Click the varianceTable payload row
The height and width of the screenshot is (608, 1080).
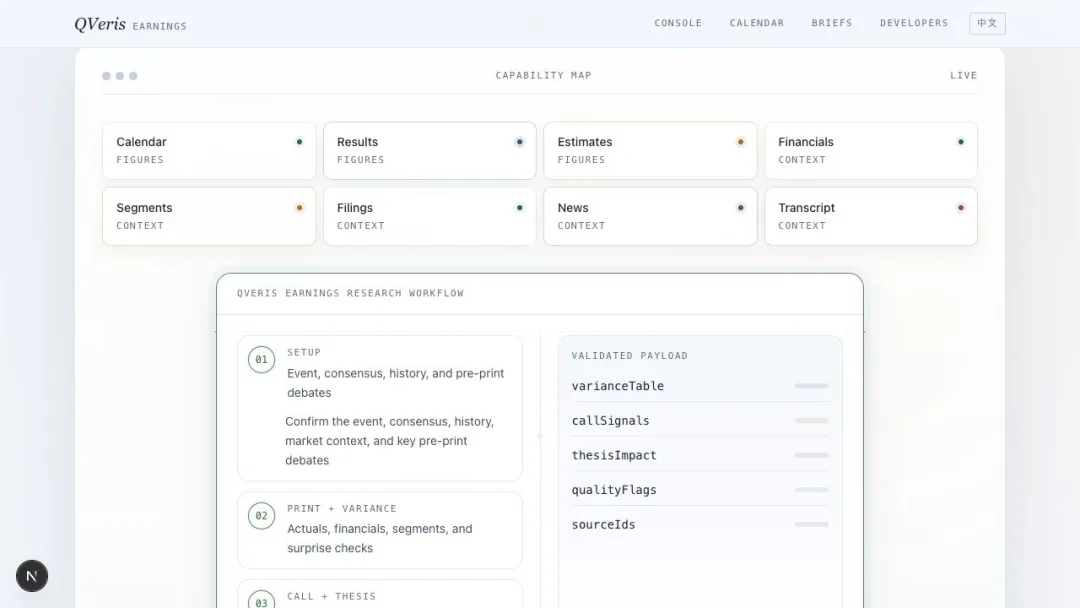700,386
